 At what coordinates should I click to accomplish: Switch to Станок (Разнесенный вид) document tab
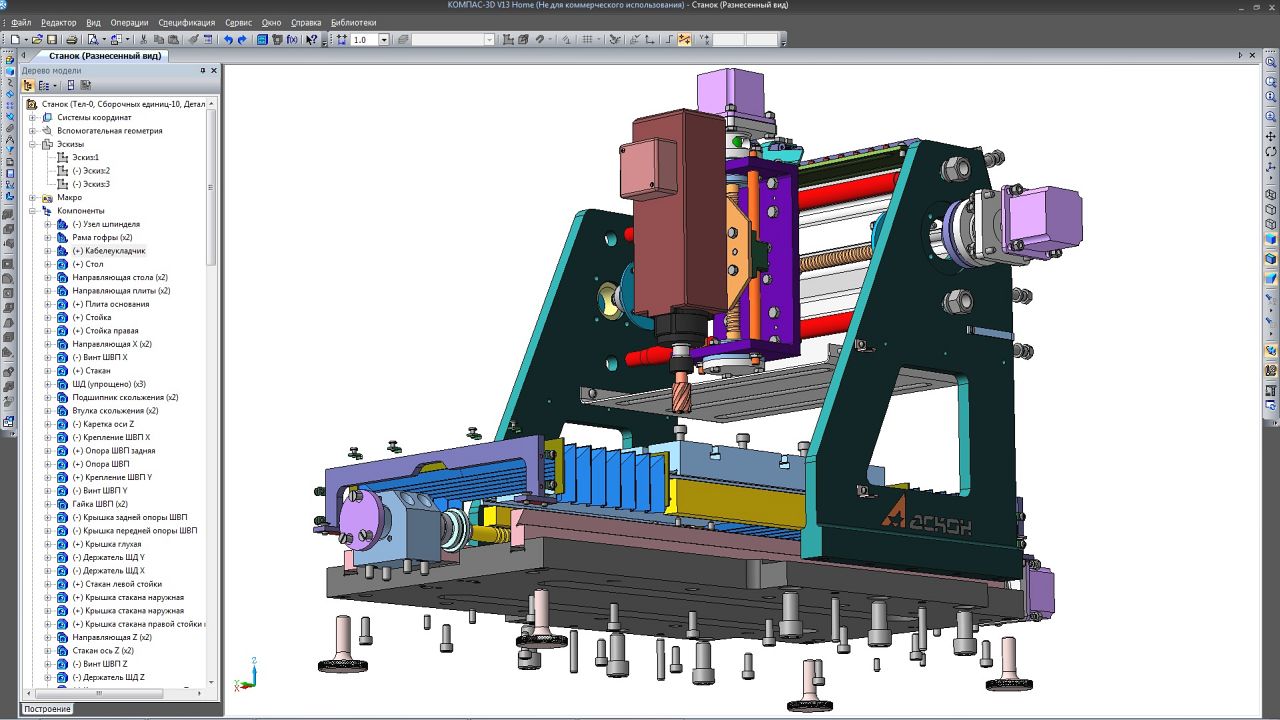pyautogui.click(x=104, y=56)
